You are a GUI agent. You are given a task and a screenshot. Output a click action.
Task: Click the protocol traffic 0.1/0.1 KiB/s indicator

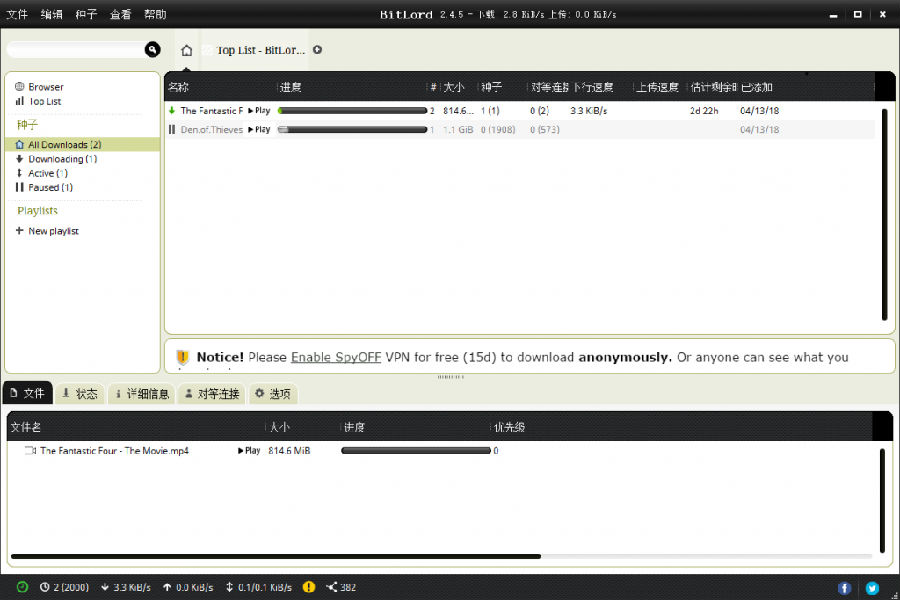(258, 587)
